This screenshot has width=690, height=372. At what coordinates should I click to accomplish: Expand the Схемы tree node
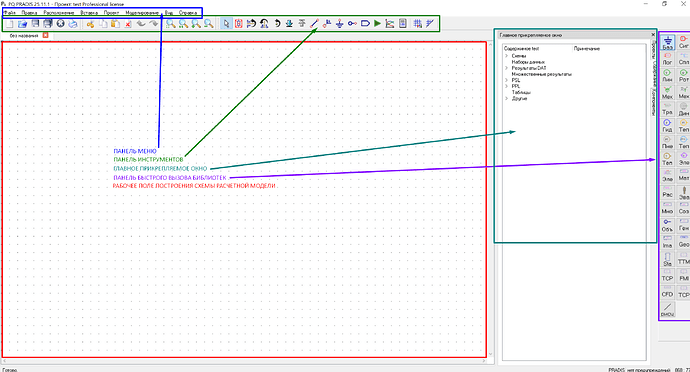tap(506, 56)
